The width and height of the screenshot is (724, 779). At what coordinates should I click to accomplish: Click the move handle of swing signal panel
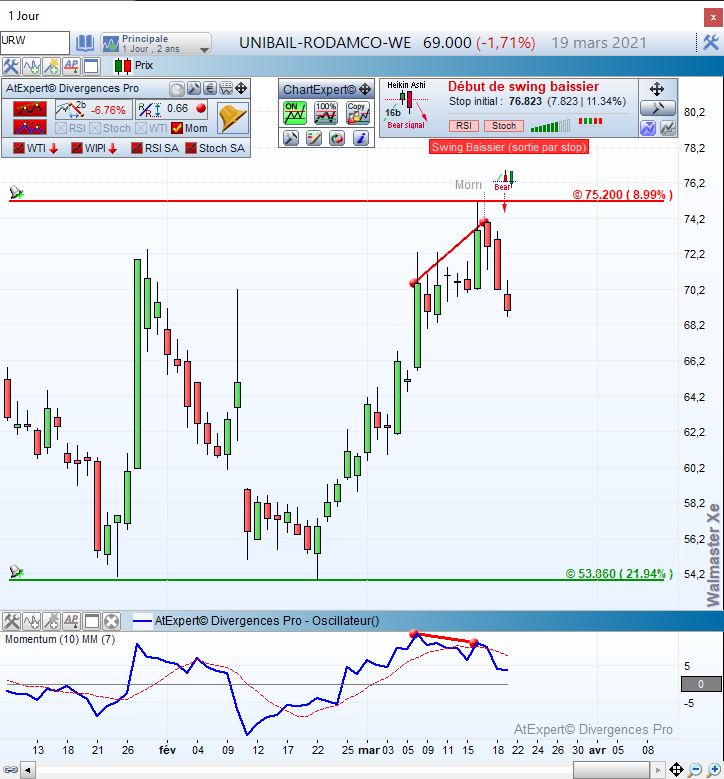657,89
